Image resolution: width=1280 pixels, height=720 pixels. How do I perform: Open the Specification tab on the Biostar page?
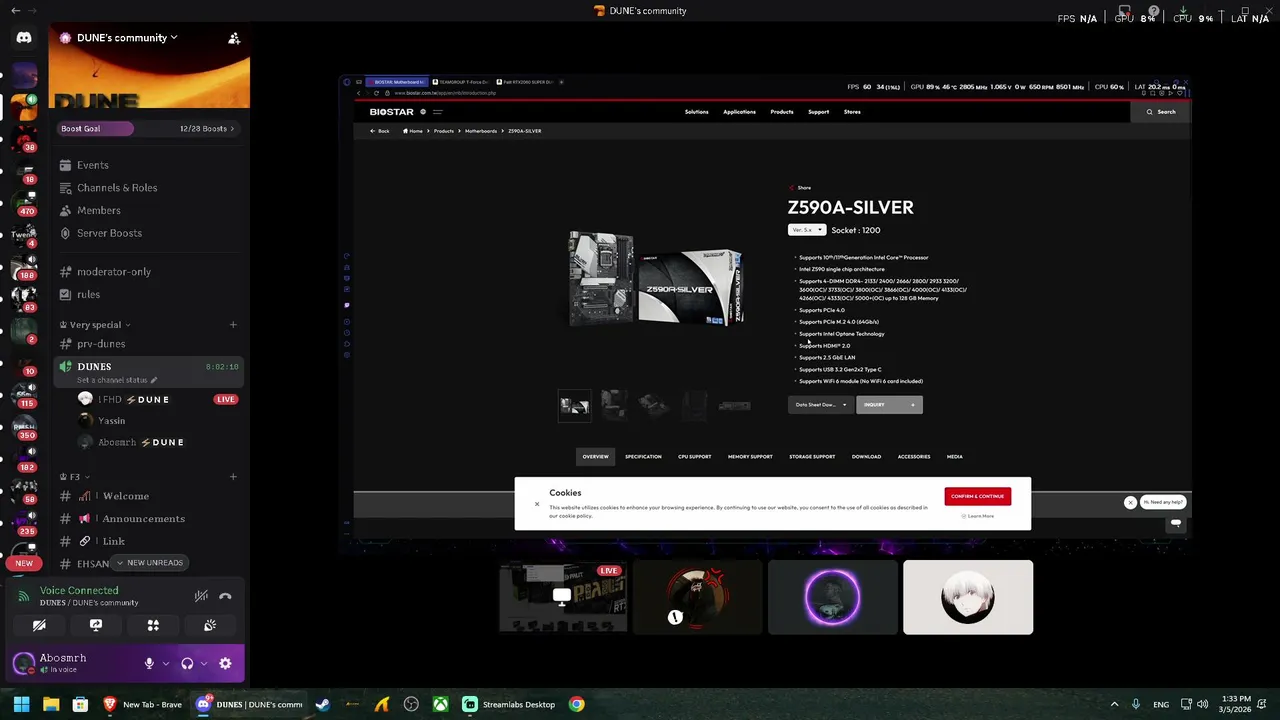click(643, 457)
